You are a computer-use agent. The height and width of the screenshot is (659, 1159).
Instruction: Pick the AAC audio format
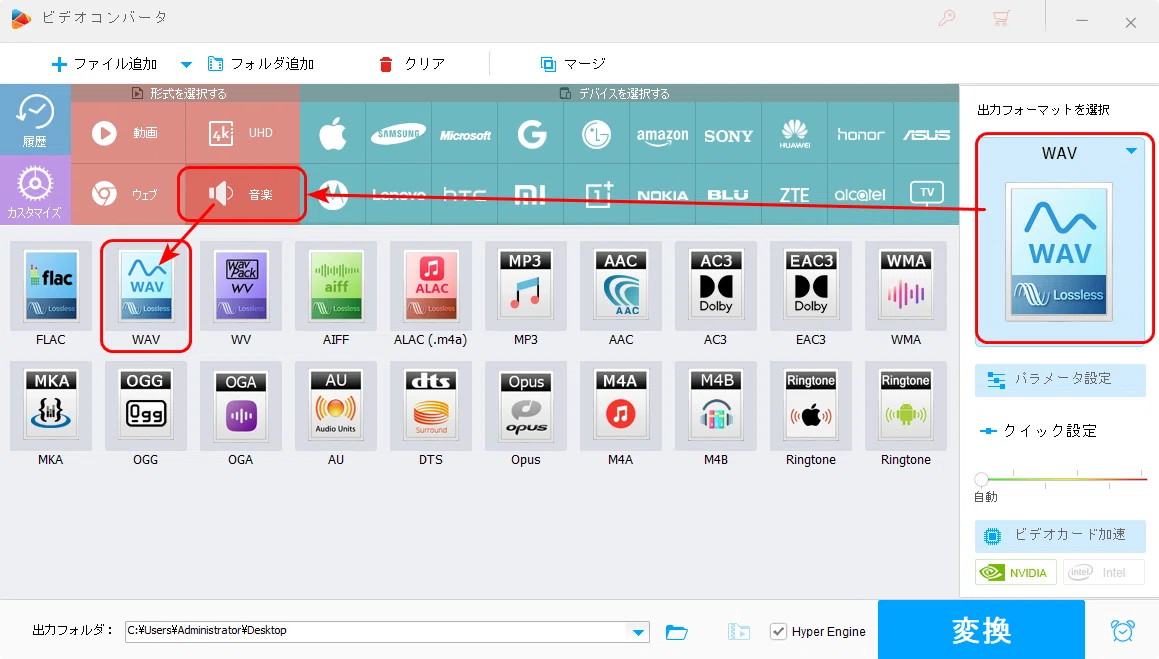pyautogui.click(x=621, y=286)
